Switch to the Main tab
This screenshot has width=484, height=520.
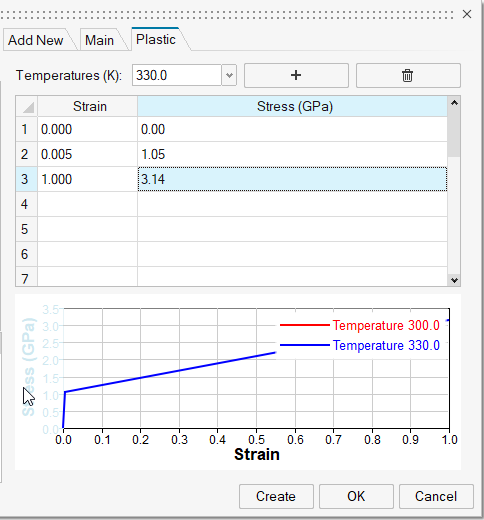pyautogui.click(x=99, y=40)
